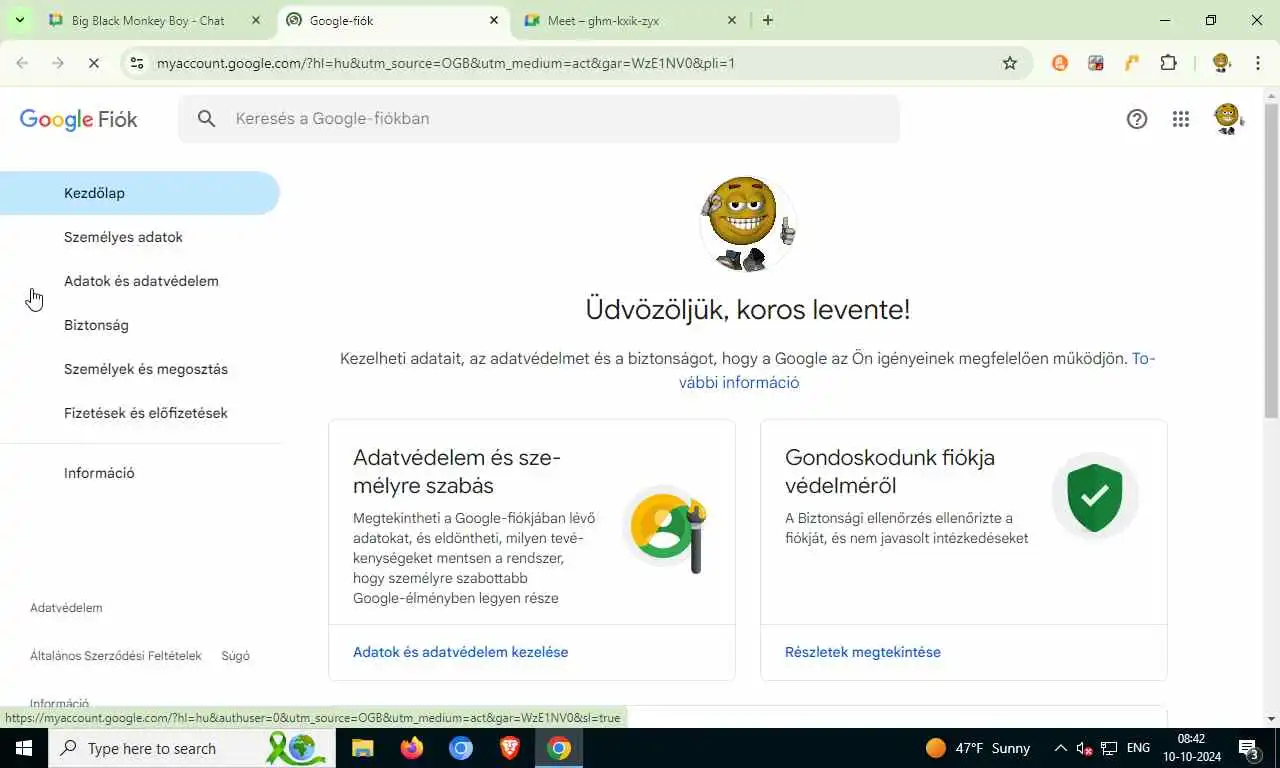Open Általános Szerződési Feltételek footer link
The height and width of the screenshot is (768, 1280).
(x=116, y=656)
